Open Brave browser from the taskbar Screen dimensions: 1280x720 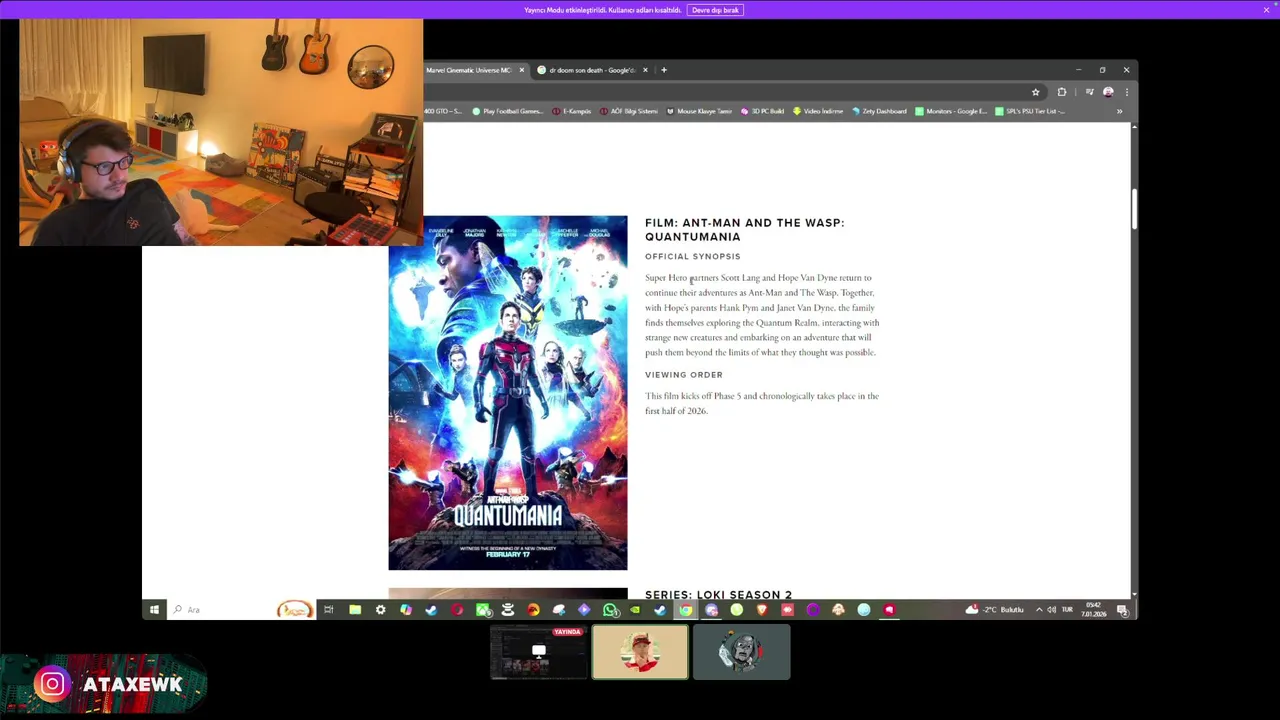pyautogui.click(x=762, y=609)
